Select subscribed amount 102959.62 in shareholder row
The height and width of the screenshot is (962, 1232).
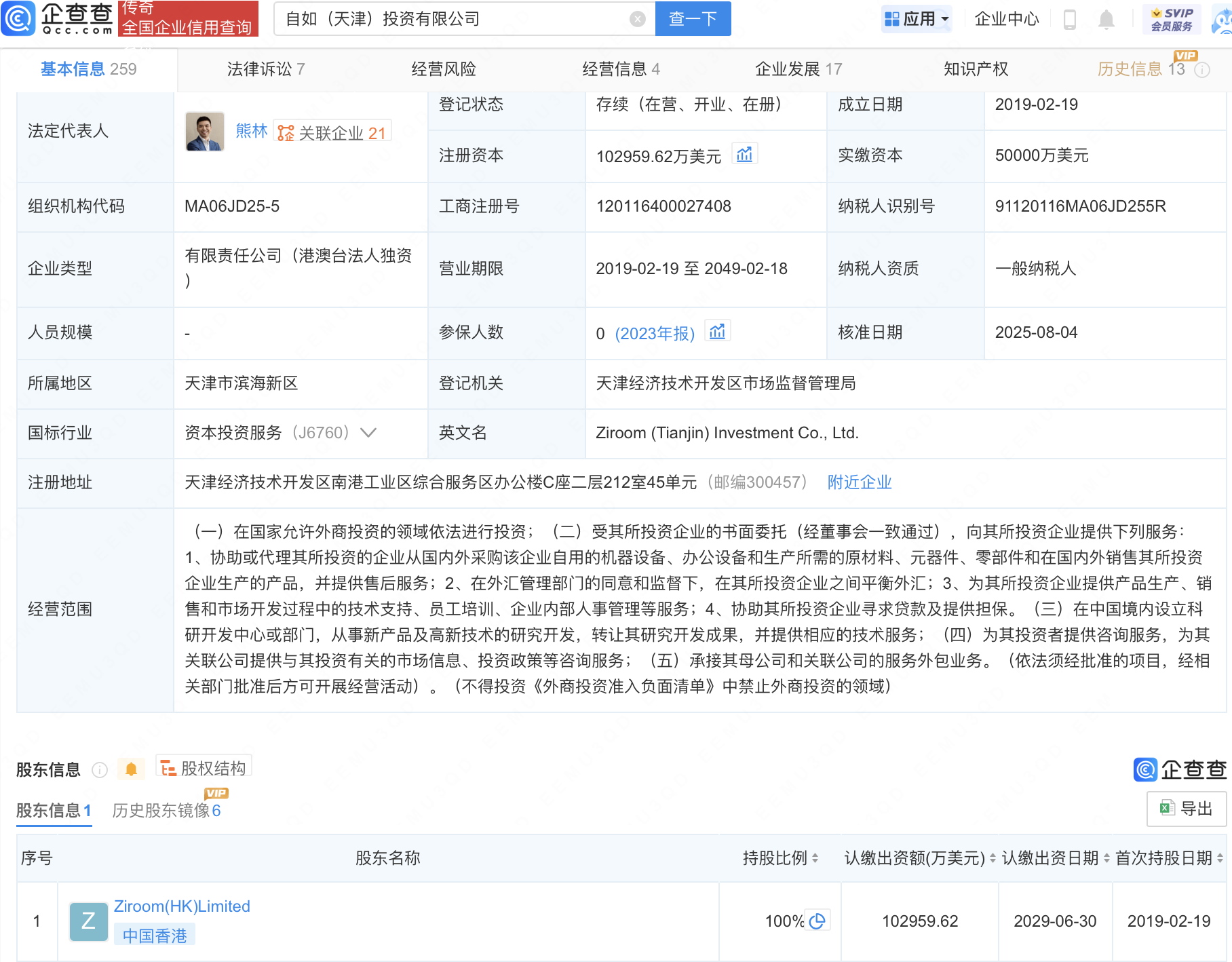pyautogui.click(x=920, y=921)
